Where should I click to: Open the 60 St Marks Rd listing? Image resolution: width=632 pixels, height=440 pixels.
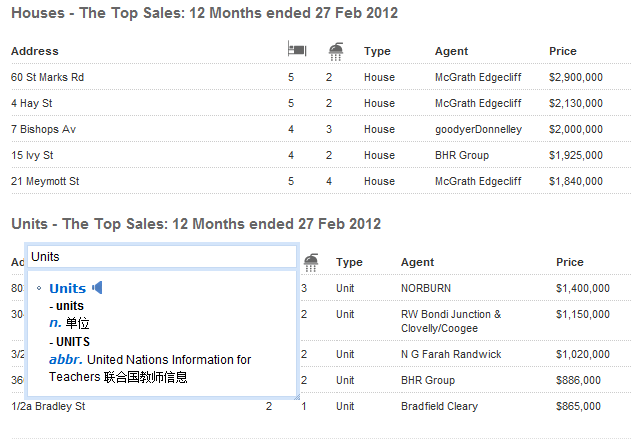48,77
